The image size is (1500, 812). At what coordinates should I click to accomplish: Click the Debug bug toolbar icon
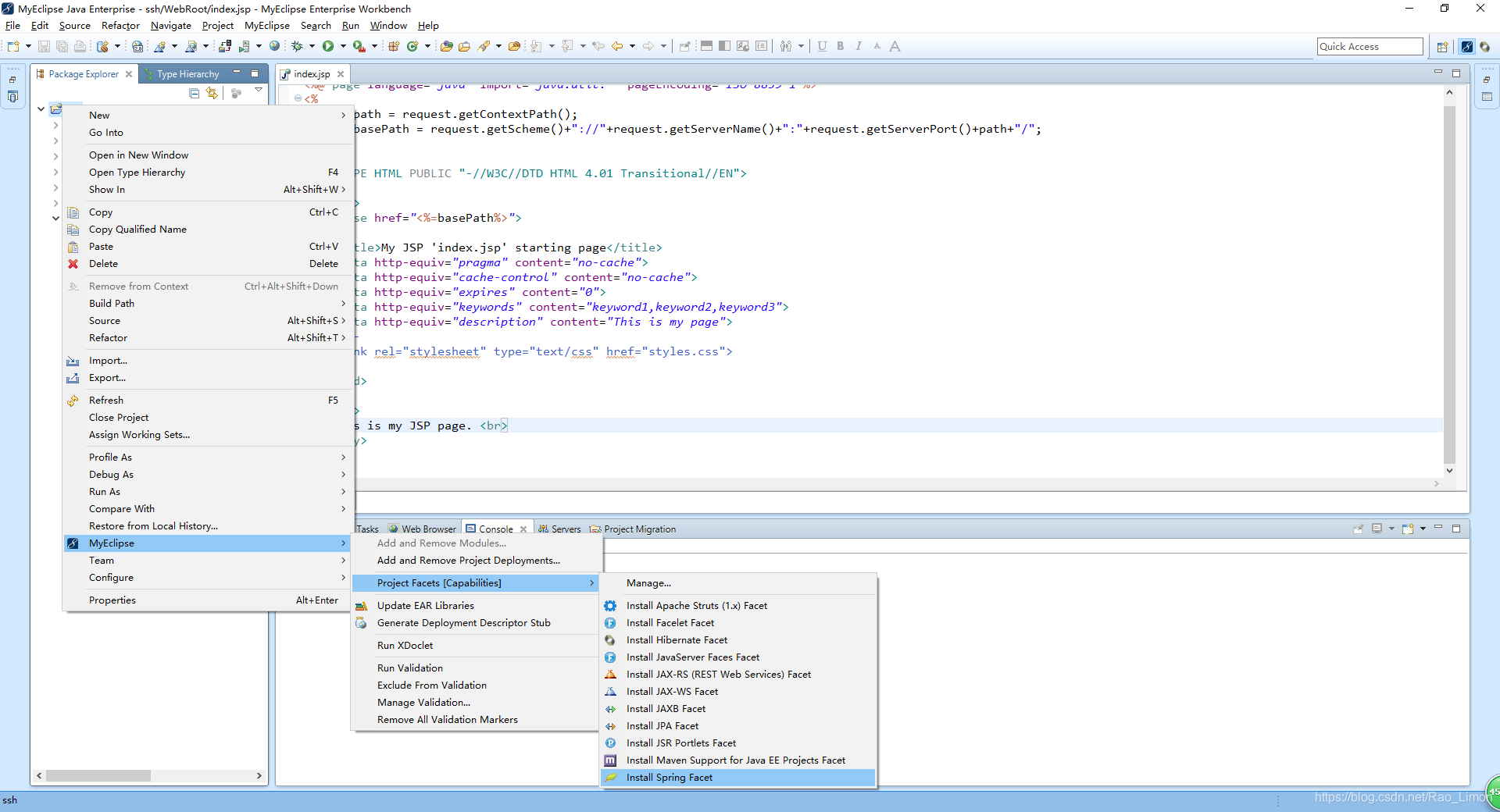point(297,46)
